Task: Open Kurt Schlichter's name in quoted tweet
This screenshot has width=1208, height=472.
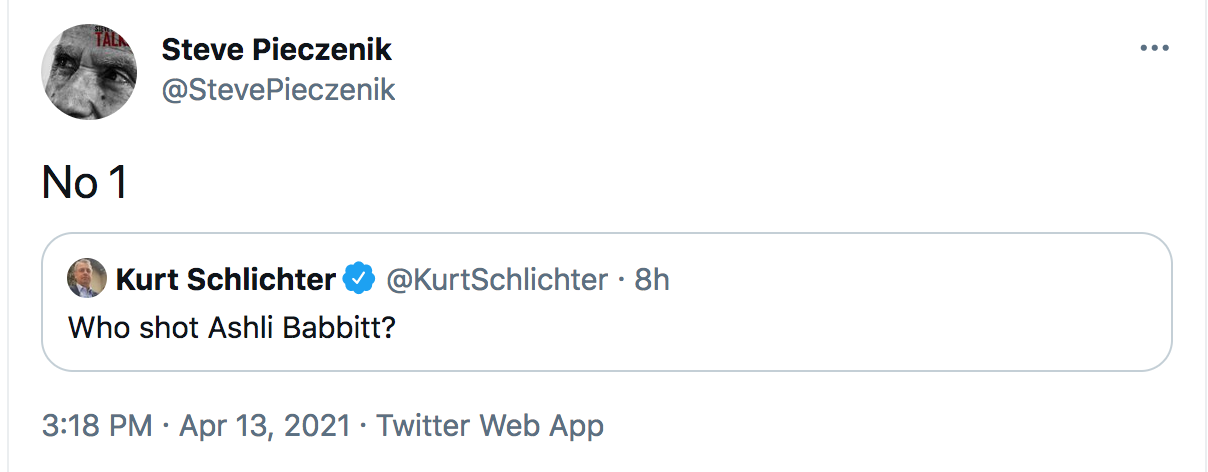Action: point(226,279)
